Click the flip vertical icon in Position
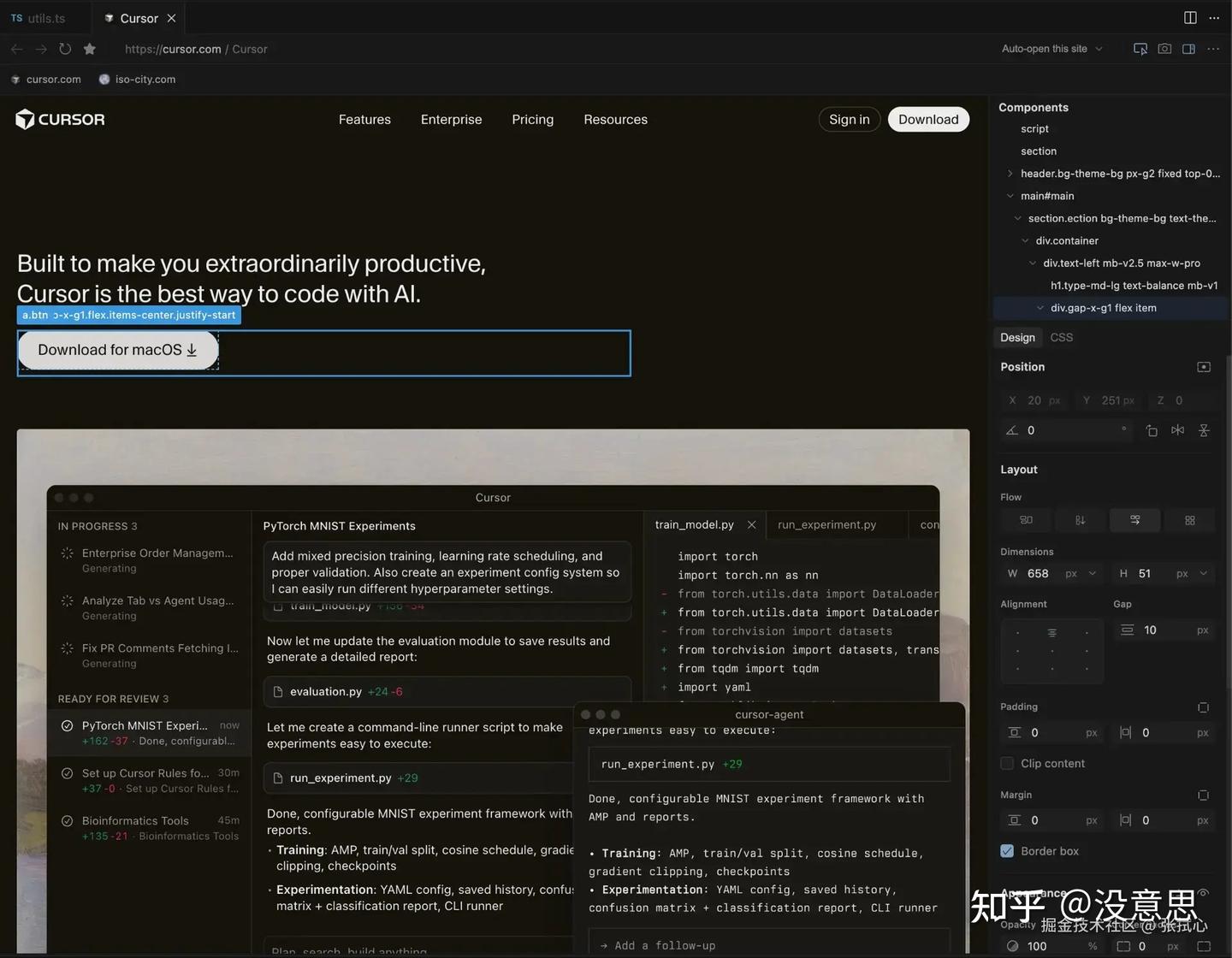 coord(1204,430)
